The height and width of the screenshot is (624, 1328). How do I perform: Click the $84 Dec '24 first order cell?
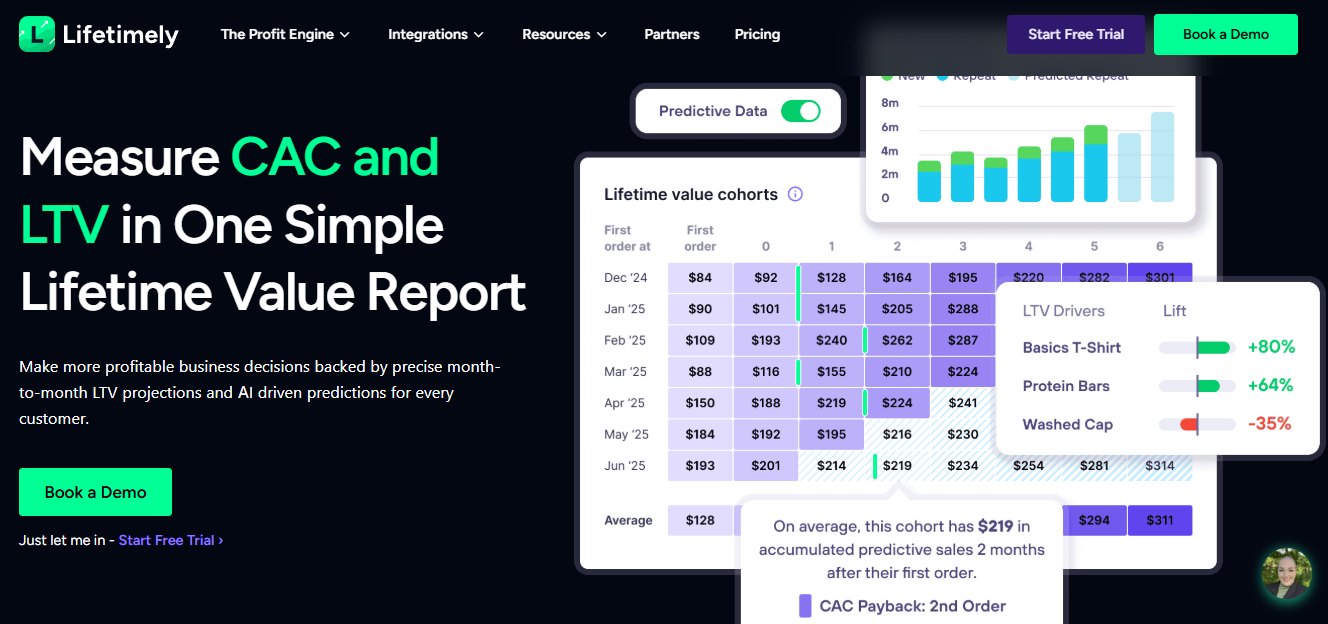point(700,278)
